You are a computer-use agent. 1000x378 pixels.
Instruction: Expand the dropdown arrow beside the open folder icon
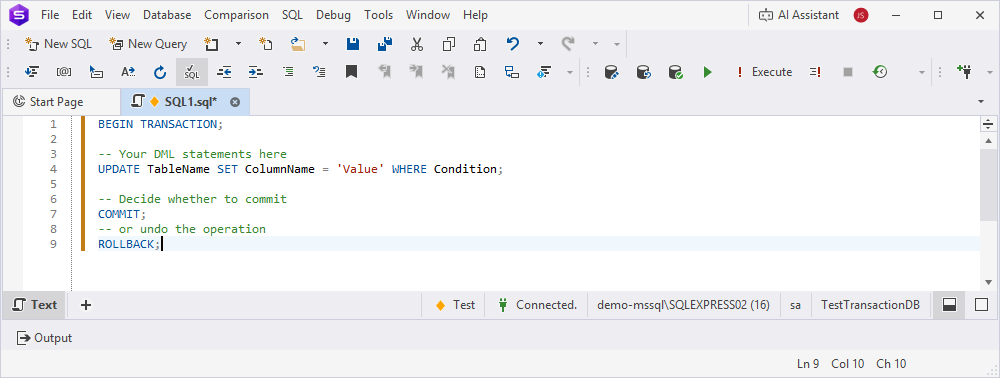click(x=325, y=44)
